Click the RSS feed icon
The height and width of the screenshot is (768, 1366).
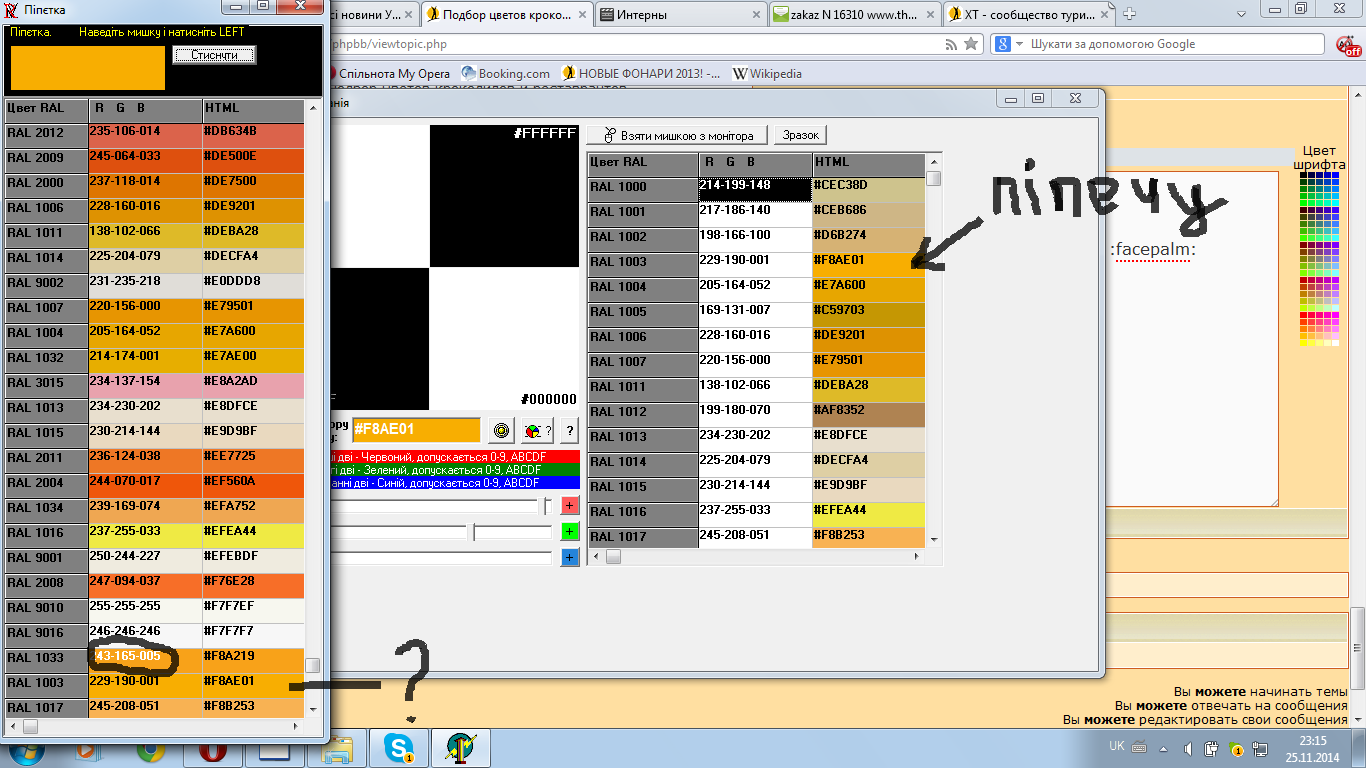coord(951,45)
